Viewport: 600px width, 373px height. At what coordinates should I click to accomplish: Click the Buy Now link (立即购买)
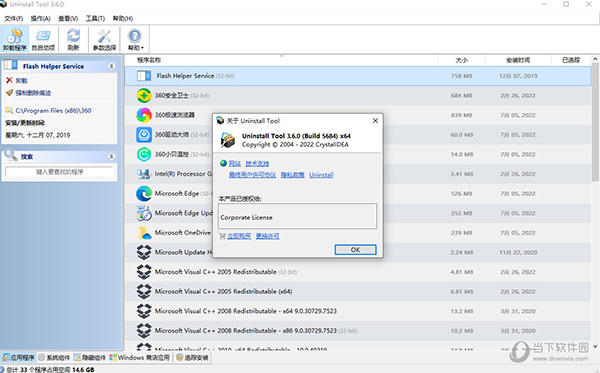239,236
